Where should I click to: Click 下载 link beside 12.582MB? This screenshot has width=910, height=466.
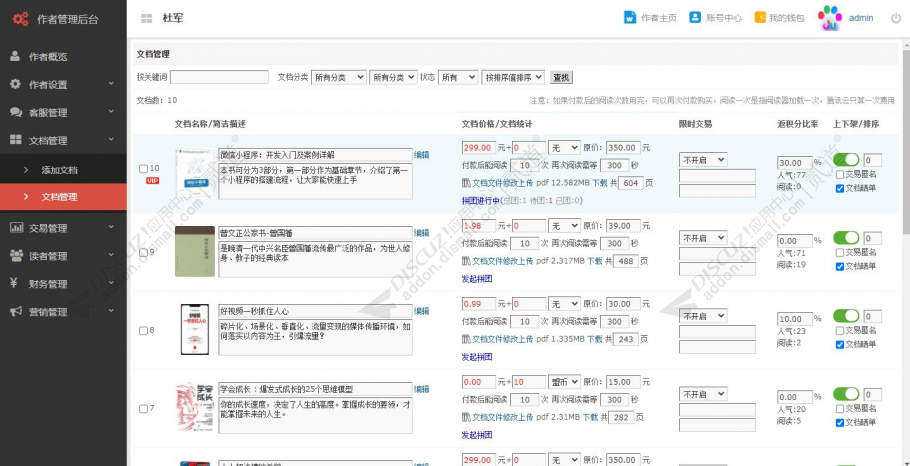600,183
